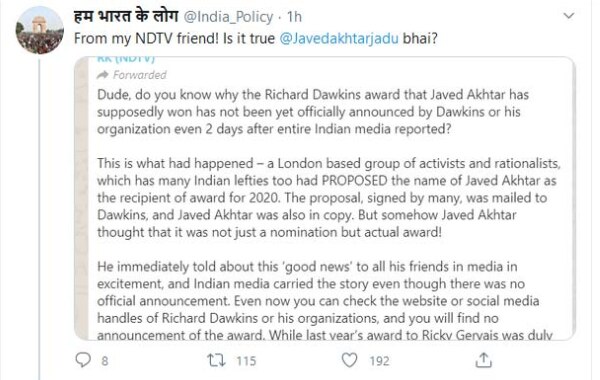Click the Forwarded arrow icon in image
600x380 pixels.
[103, 75]
